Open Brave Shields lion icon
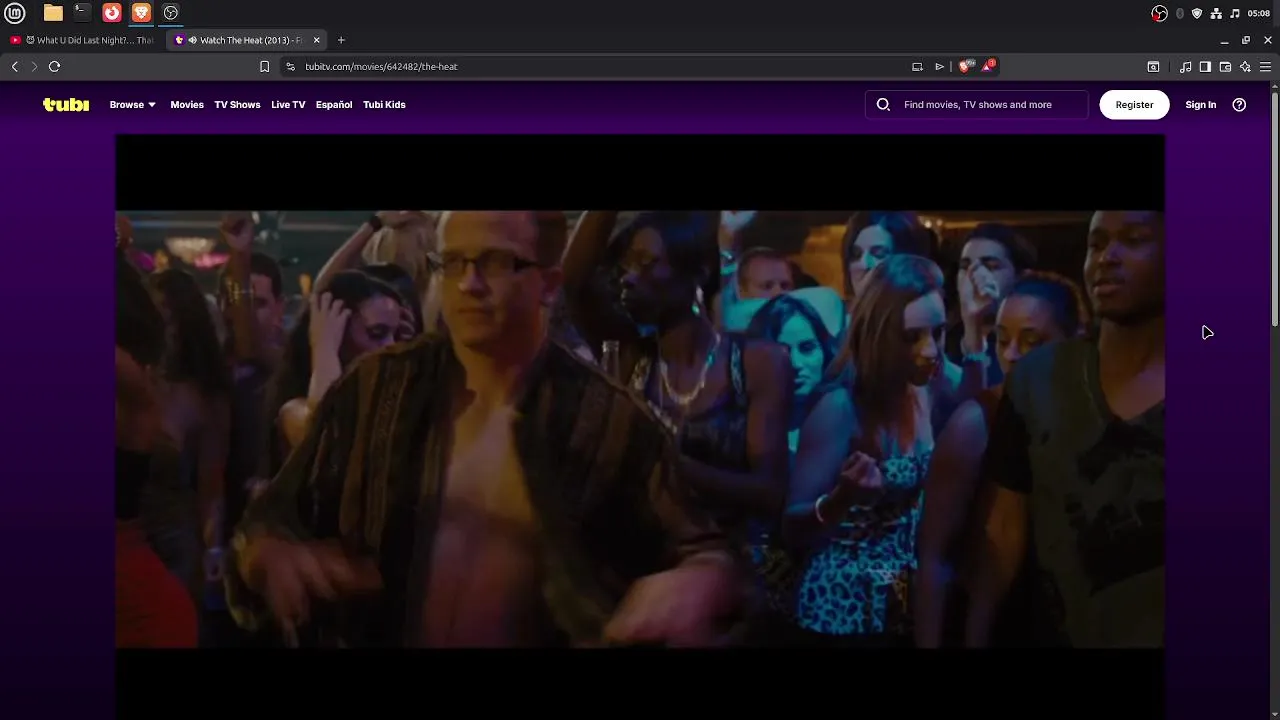1280x720 pixels. [965, 66]
